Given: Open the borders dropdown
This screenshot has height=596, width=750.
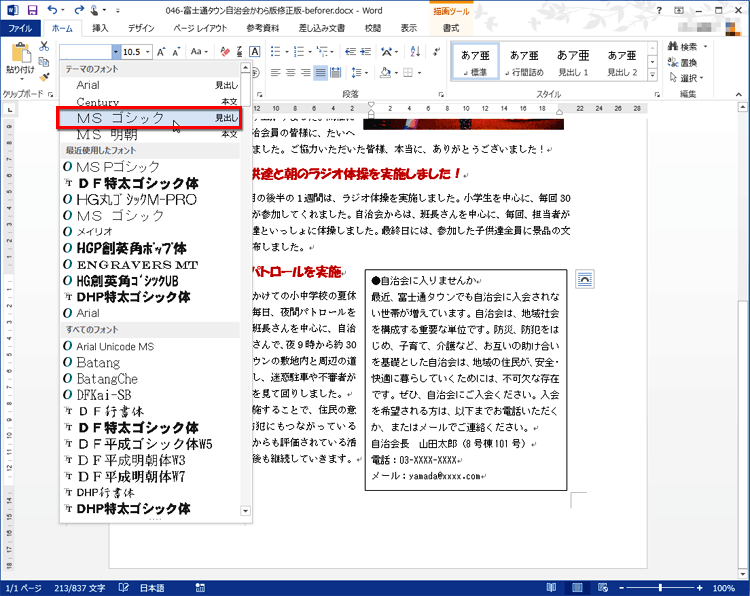Looking at the screenshot, I should pyautogui.click(x=419, y=73).
